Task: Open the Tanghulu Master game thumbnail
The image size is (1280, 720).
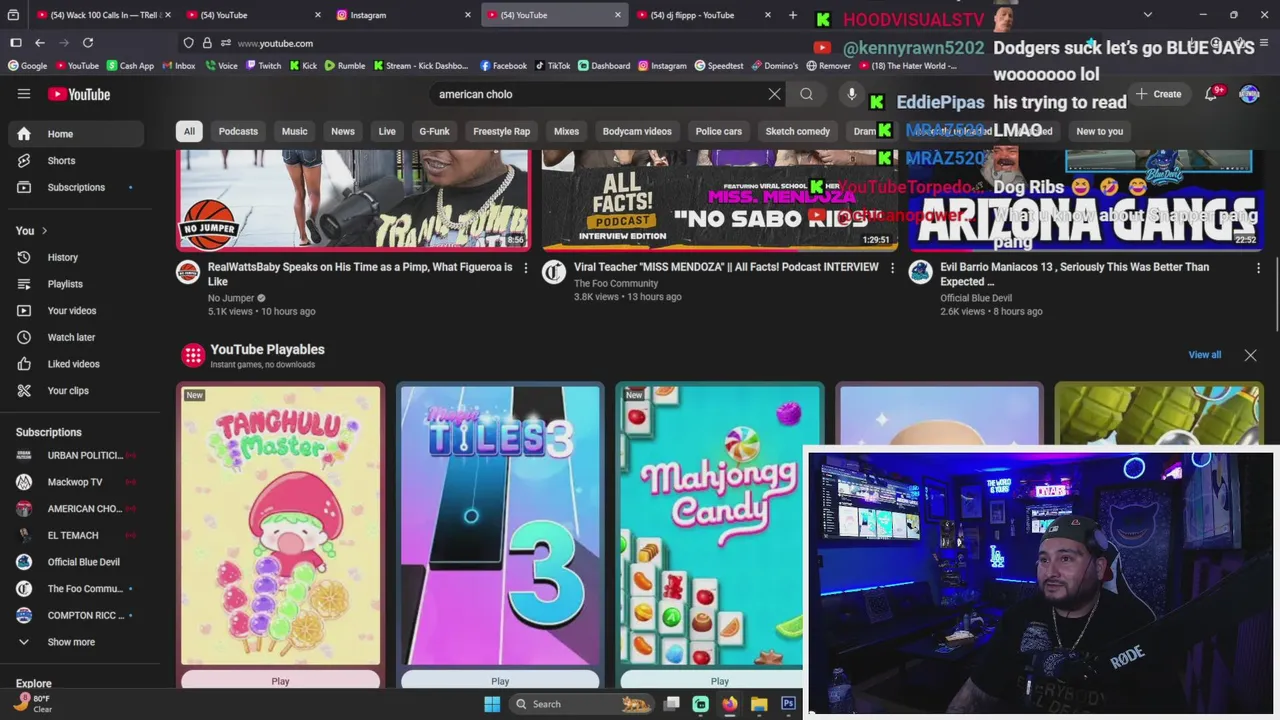Action: 280,525
